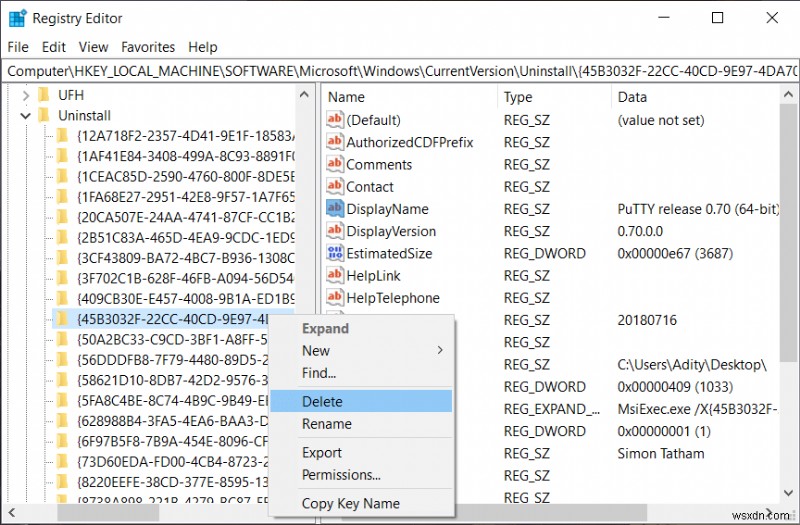Click the registry path address bar
Screen dimensions: 800x525
[400, 71]
